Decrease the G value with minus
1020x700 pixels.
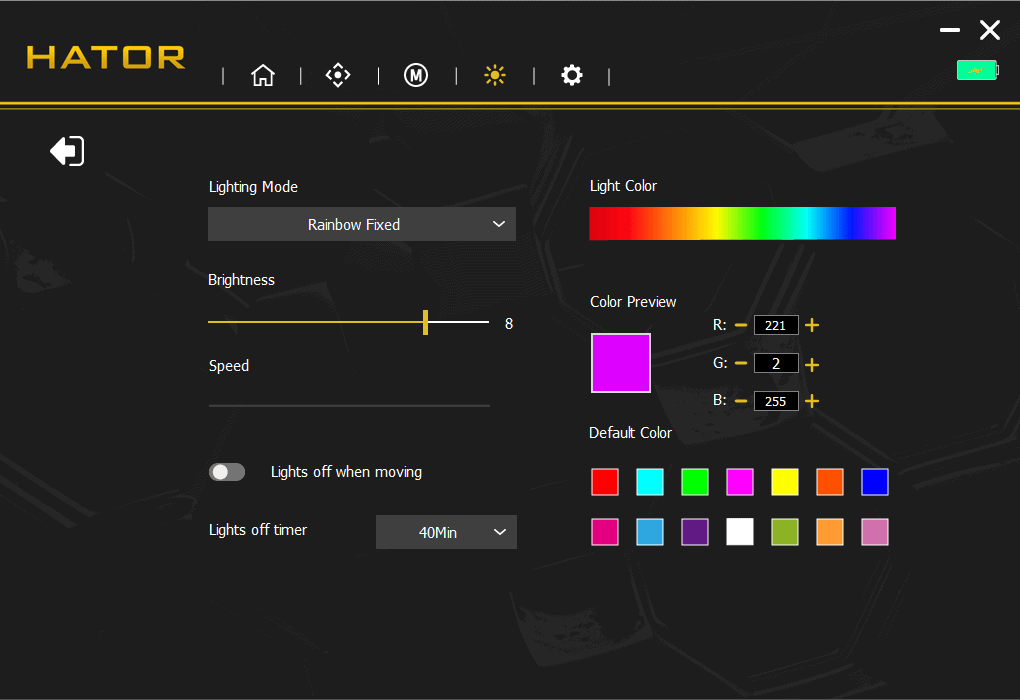tap(741, 363)
